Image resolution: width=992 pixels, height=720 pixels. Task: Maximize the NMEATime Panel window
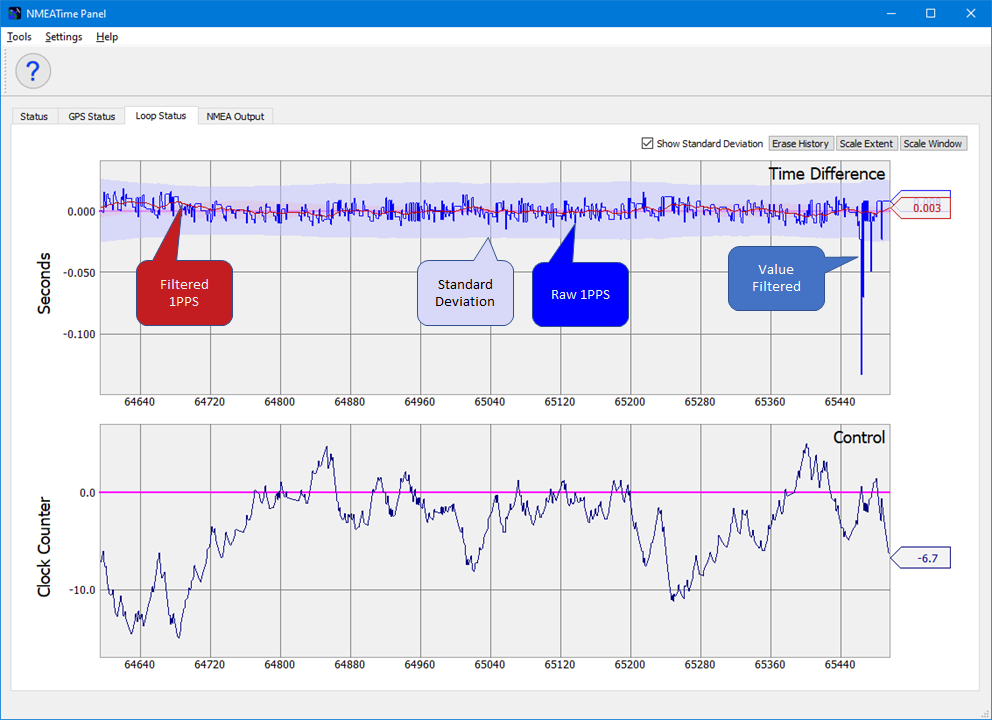click(930, 13)
